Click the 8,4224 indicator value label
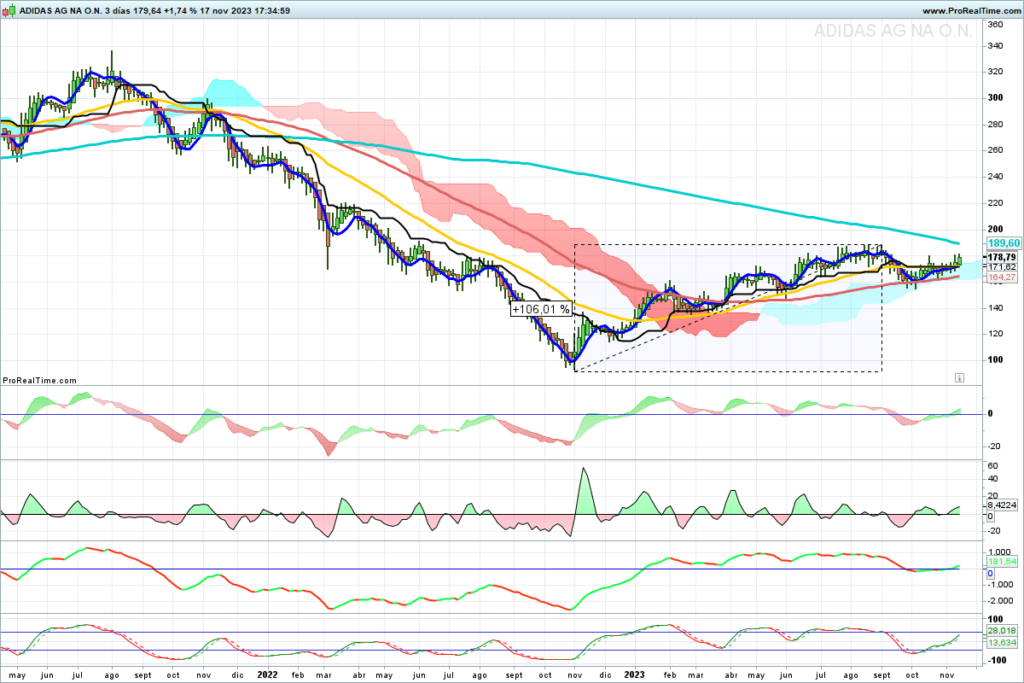The height and width of the screenshot is (683, 1024). pos(1002,505)
